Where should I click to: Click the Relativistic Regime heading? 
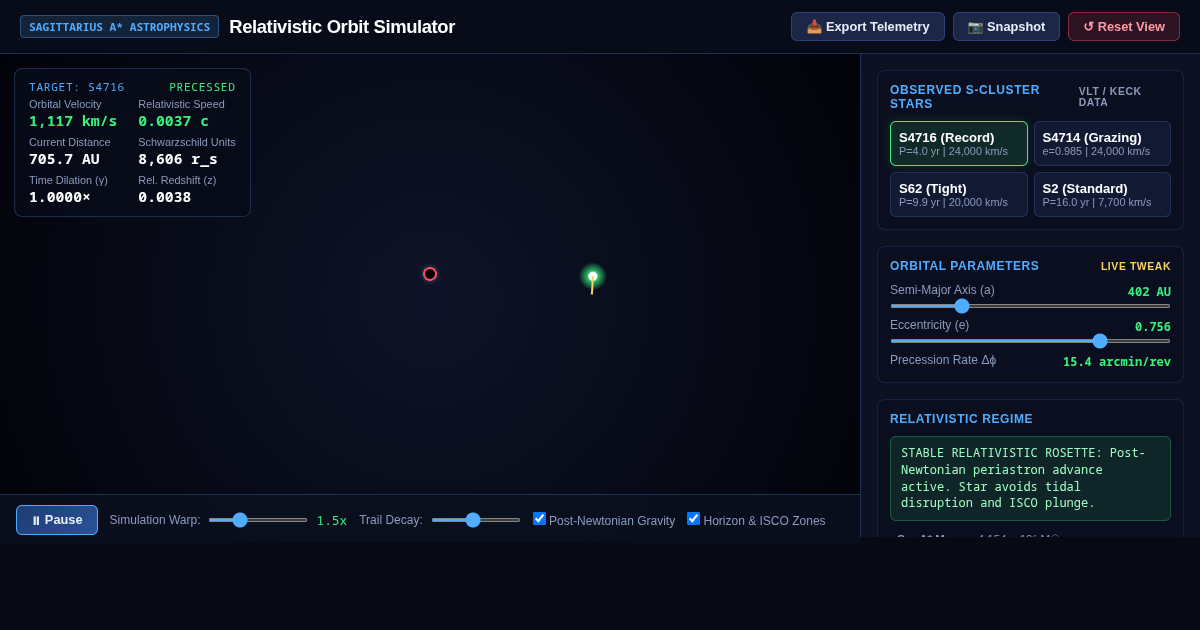(x=961, y=419)
